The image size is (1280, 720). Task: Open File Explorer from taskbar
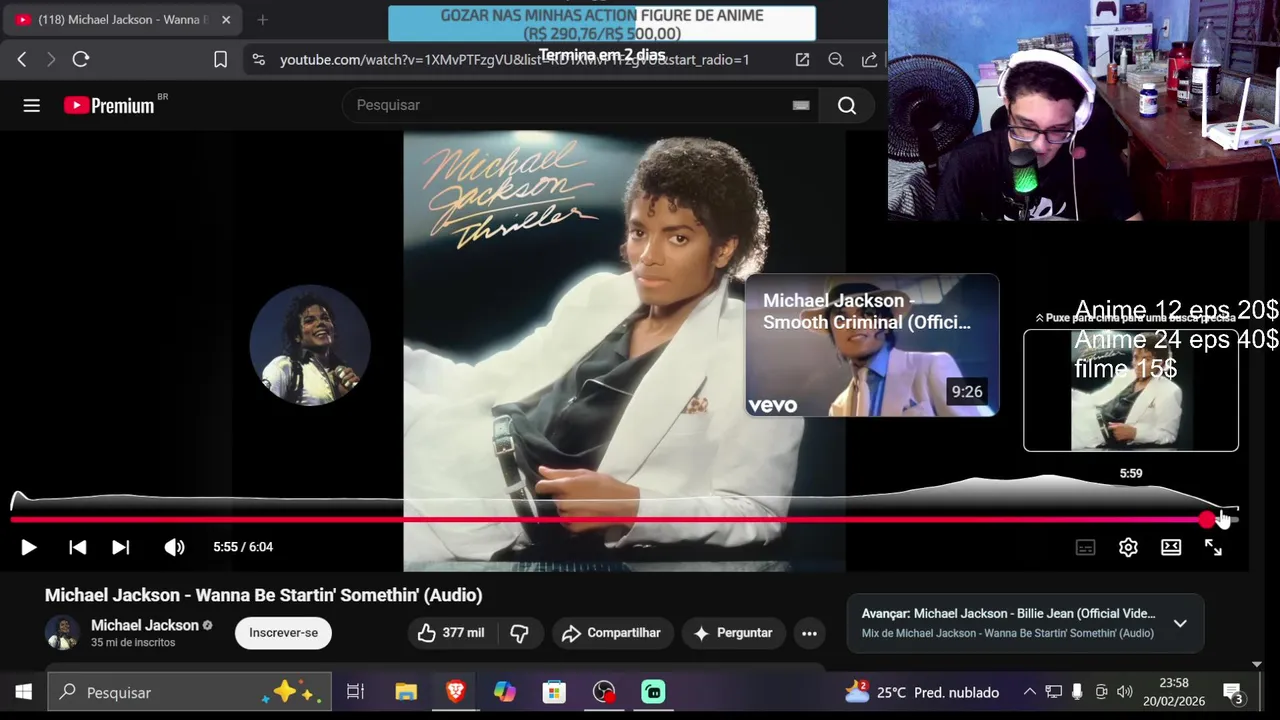[x=406, y=692]
